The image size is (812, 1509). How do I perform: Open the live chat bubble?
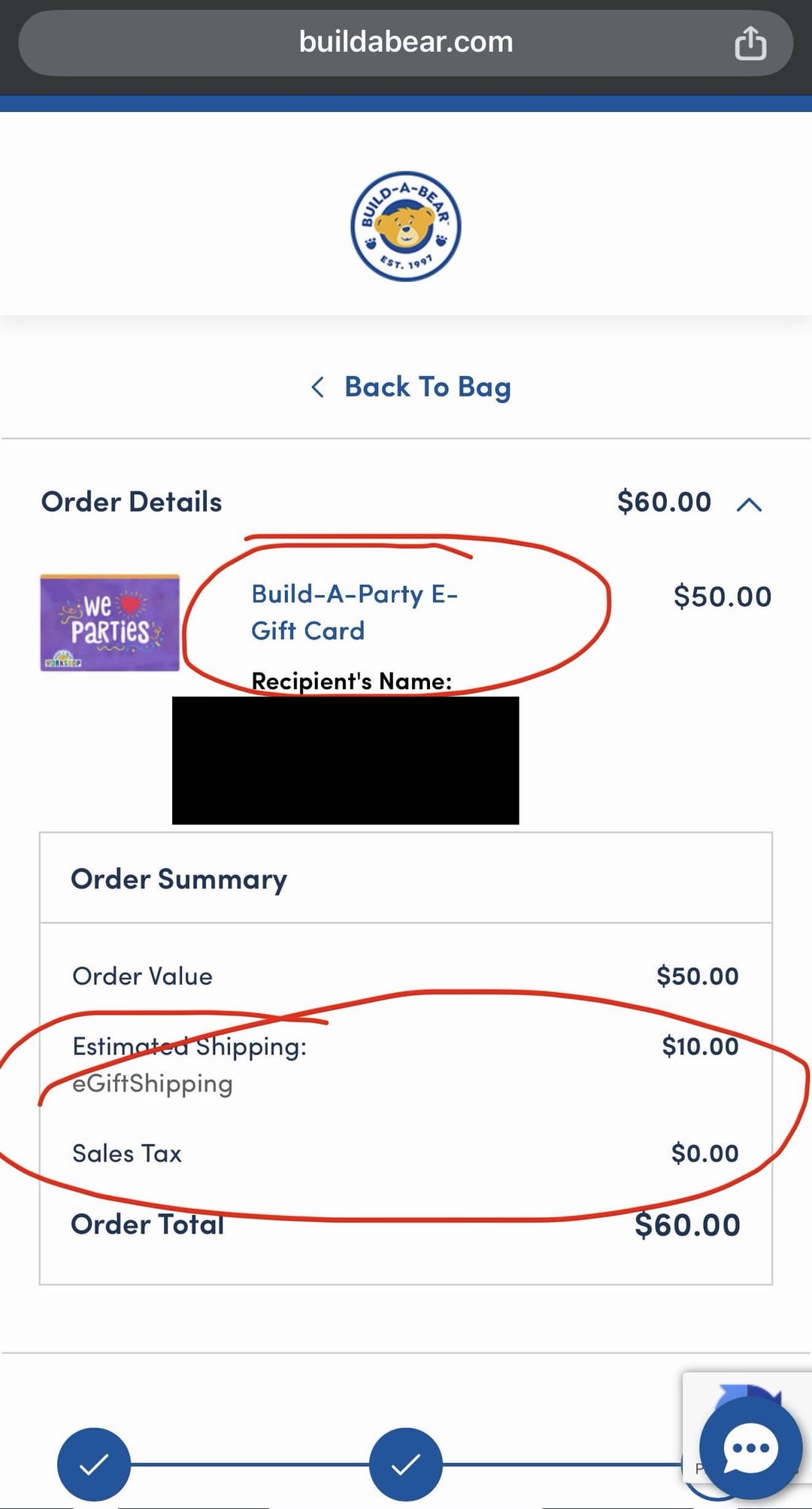pyautogui.click(x=750, y=1448)
